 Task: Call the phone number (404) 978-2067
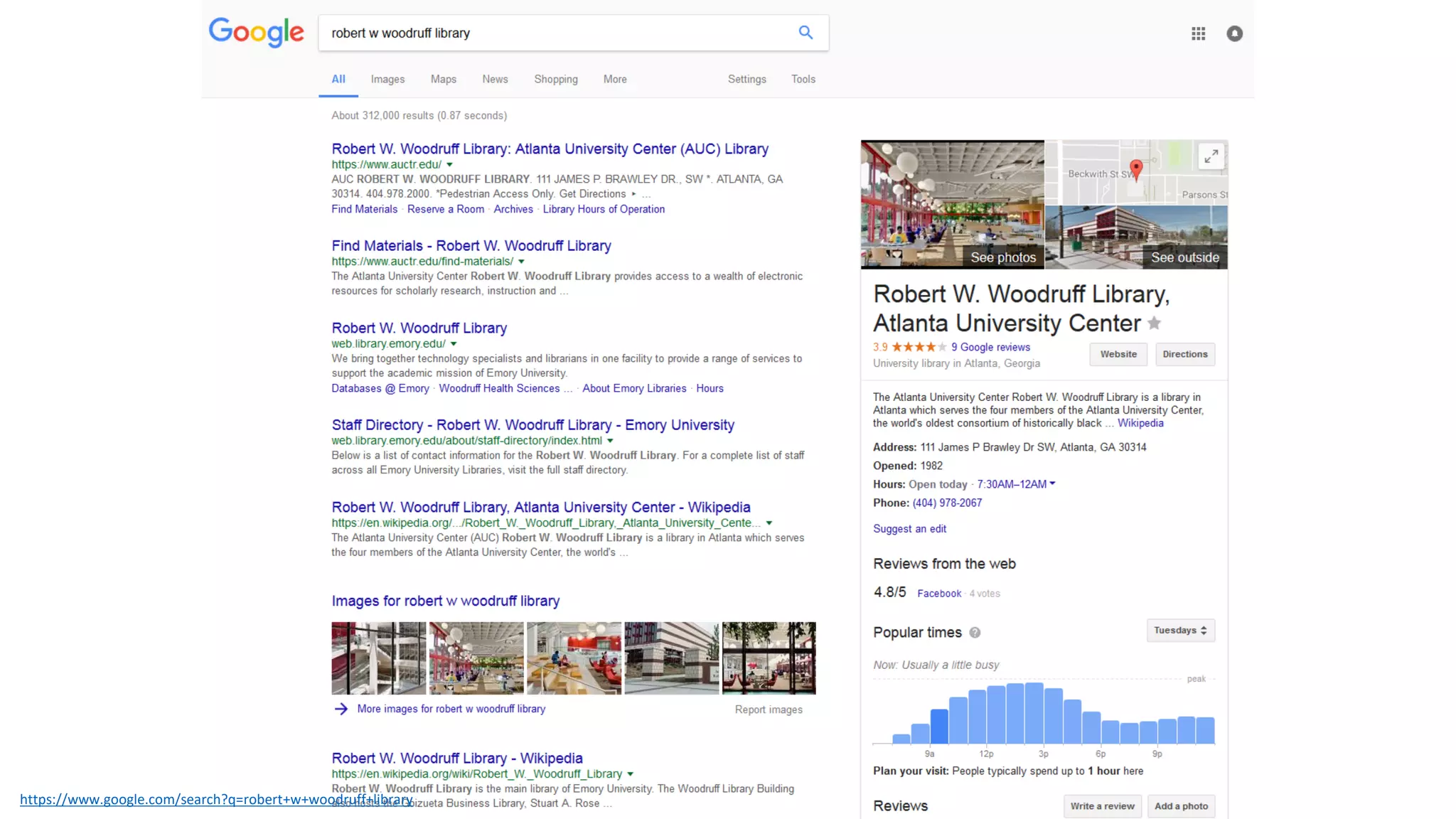(x=947, y=503)
